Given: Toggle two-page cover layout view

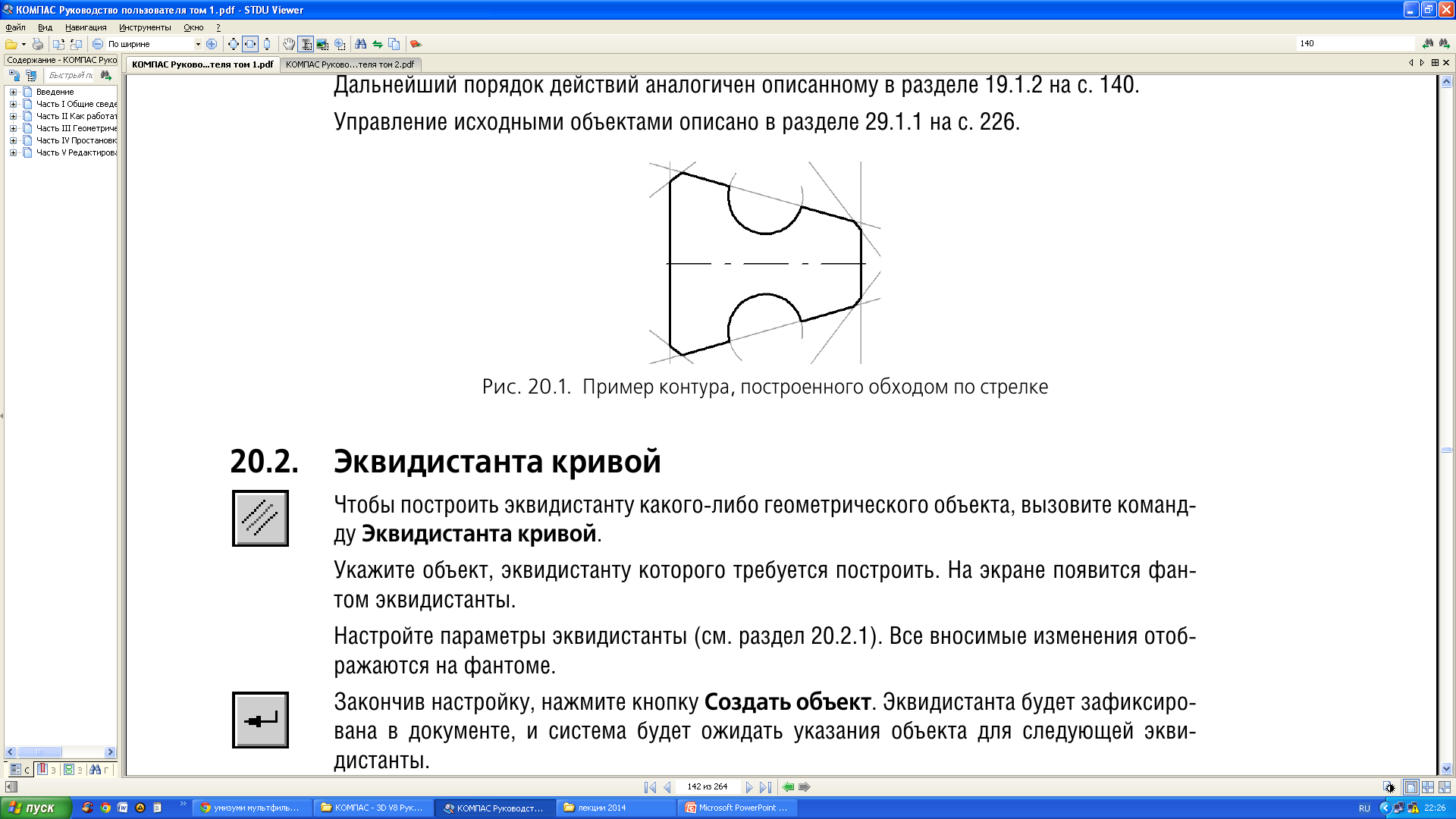Looking at the screenshot, I should [x=1445, y=787].
